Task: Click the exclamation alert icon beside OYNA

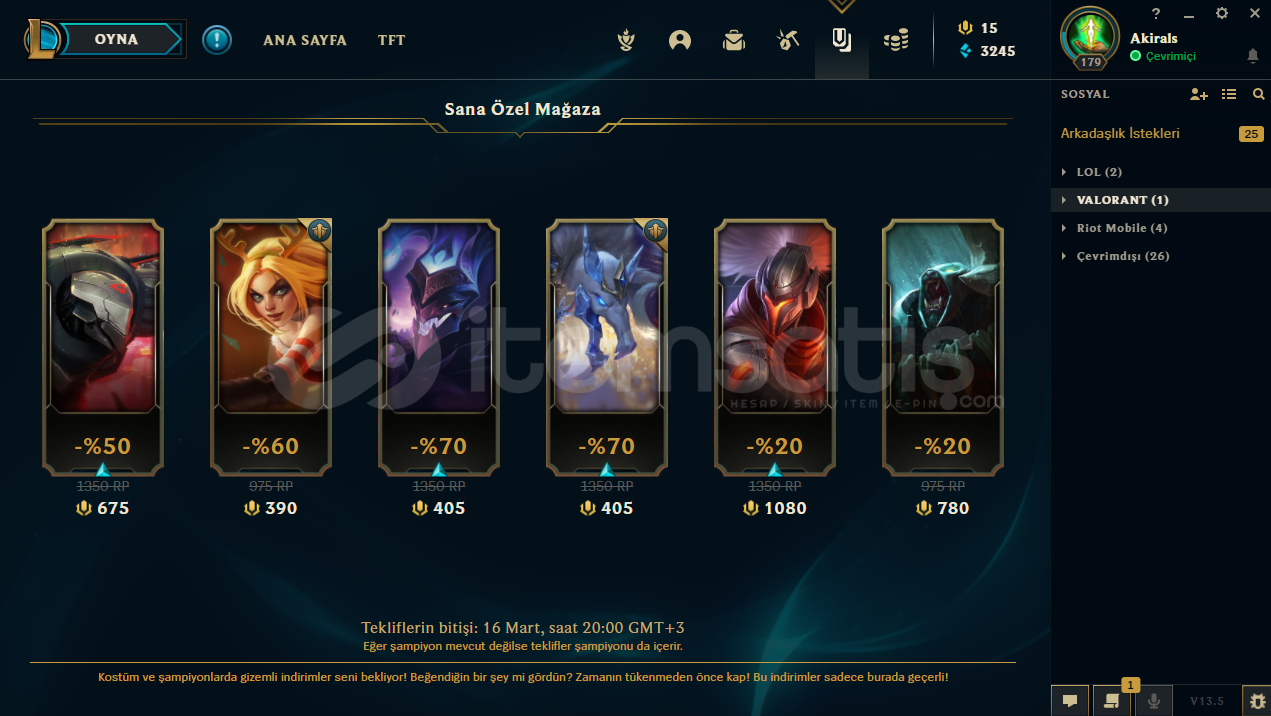Action: (217, 40)
